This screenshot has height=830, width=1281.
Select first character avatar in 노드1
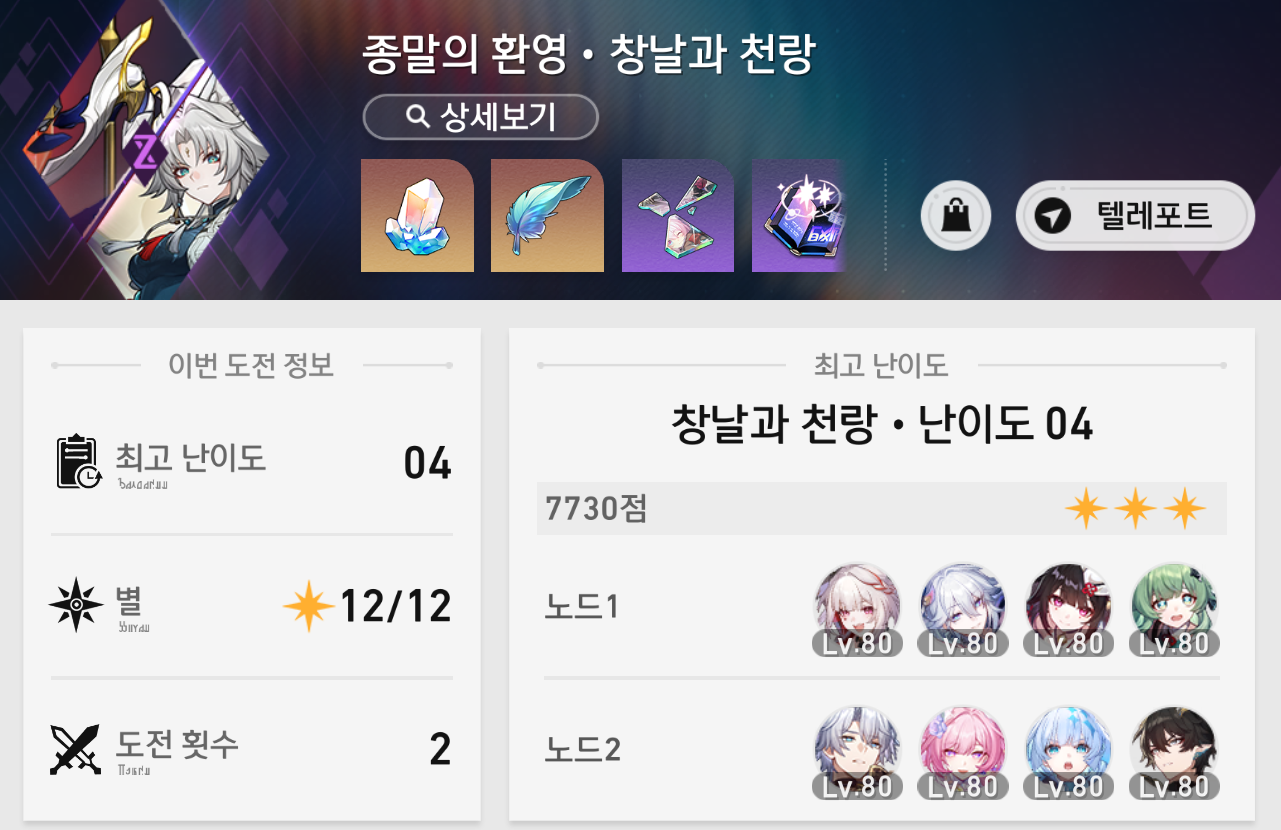(x=858, y=608)
